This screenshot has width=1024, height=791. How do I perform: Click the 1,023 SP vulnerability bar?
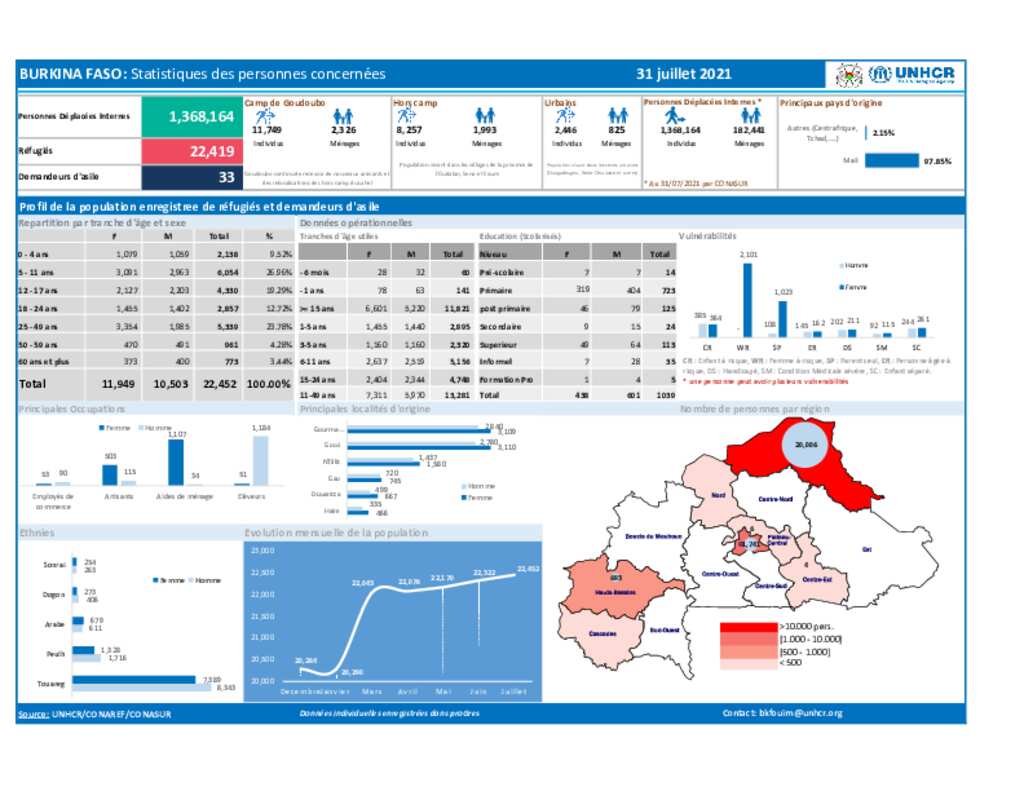coord(782,319)
